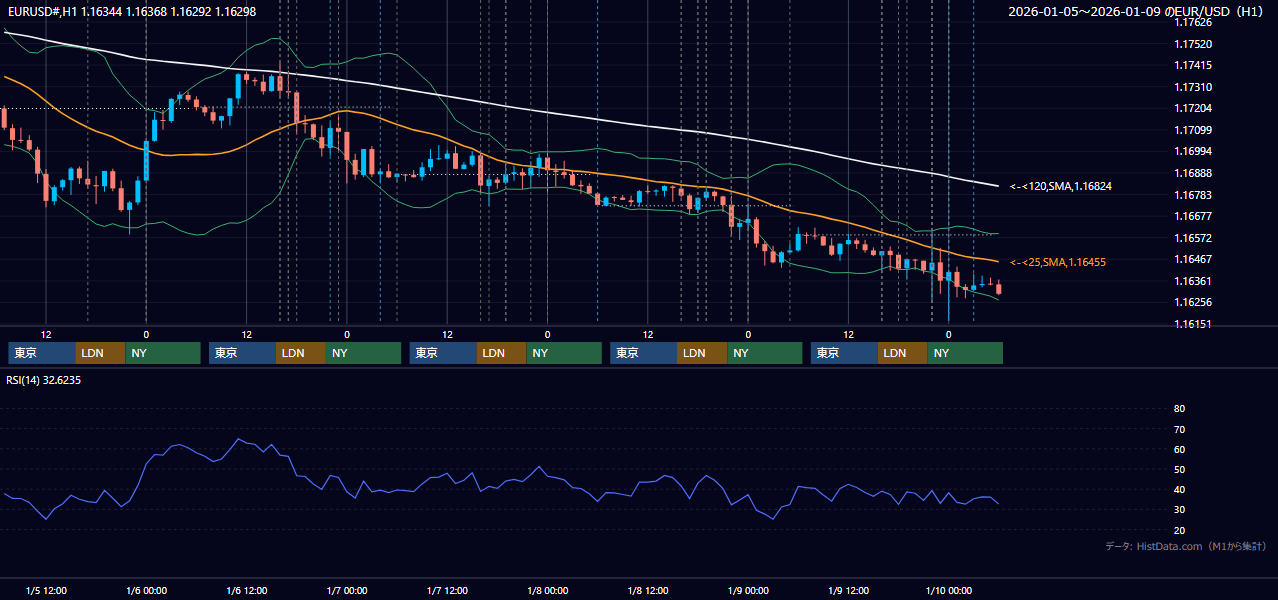1278x600 pixels.
Task: Click the 1/9 00:00 date label
Action: [748, 591]
